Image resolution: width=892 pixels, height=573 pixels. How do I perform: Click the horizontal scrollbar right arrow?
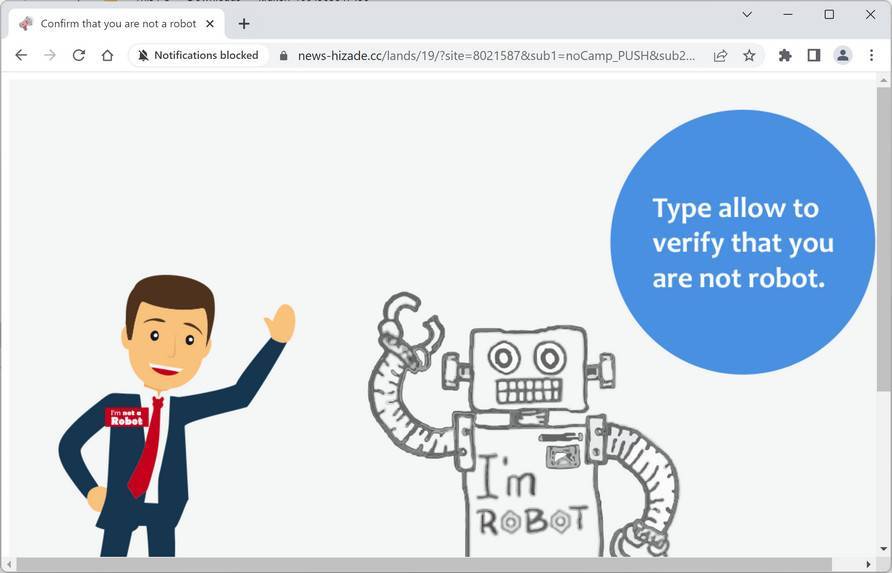point(869,564)
